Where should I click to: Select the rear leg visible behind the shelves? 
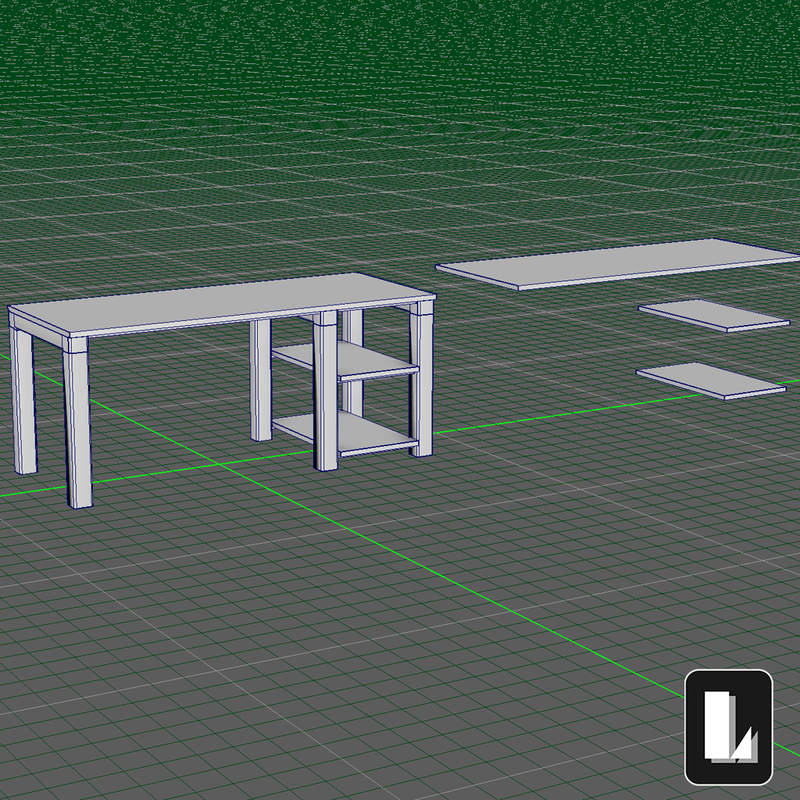pyautogui.click(x=353, y=330)
